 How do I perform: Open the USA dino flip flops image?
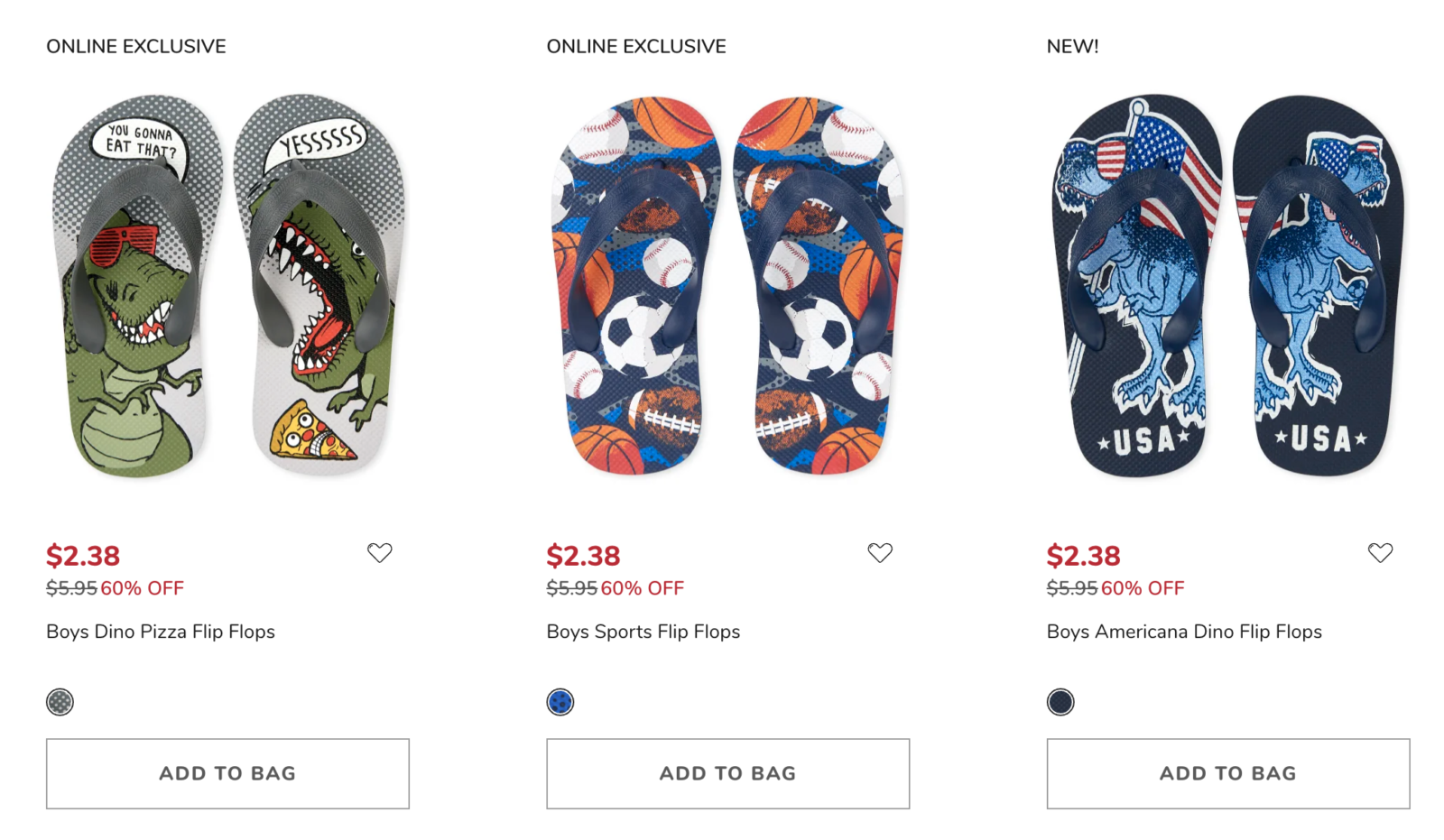(x=1227, y=287)
